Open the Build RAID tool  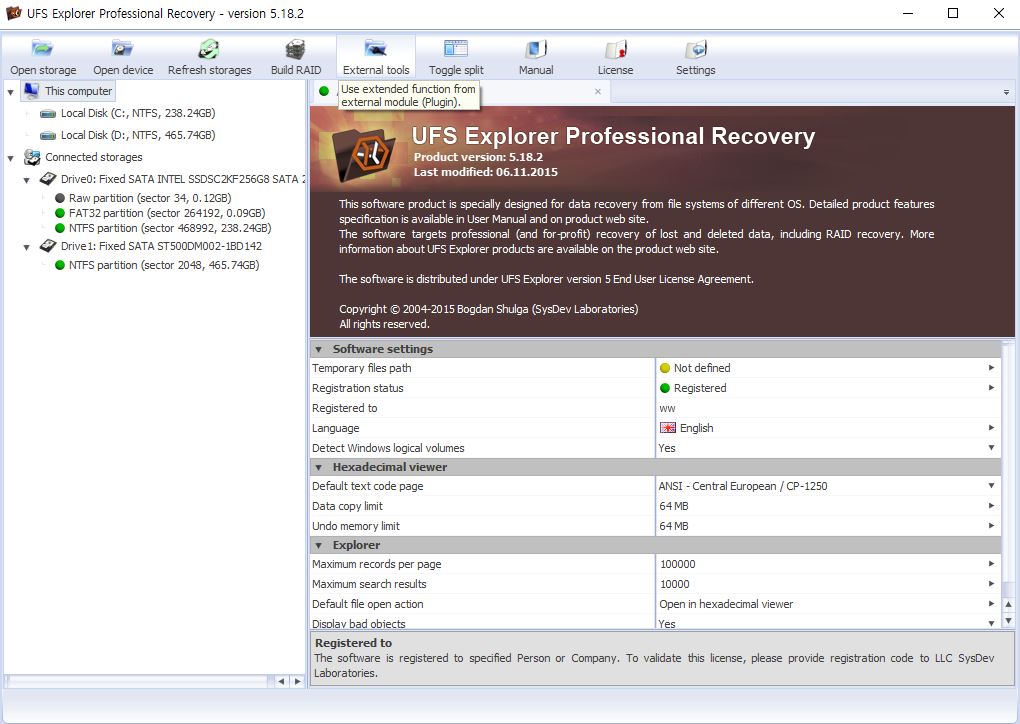296,57
